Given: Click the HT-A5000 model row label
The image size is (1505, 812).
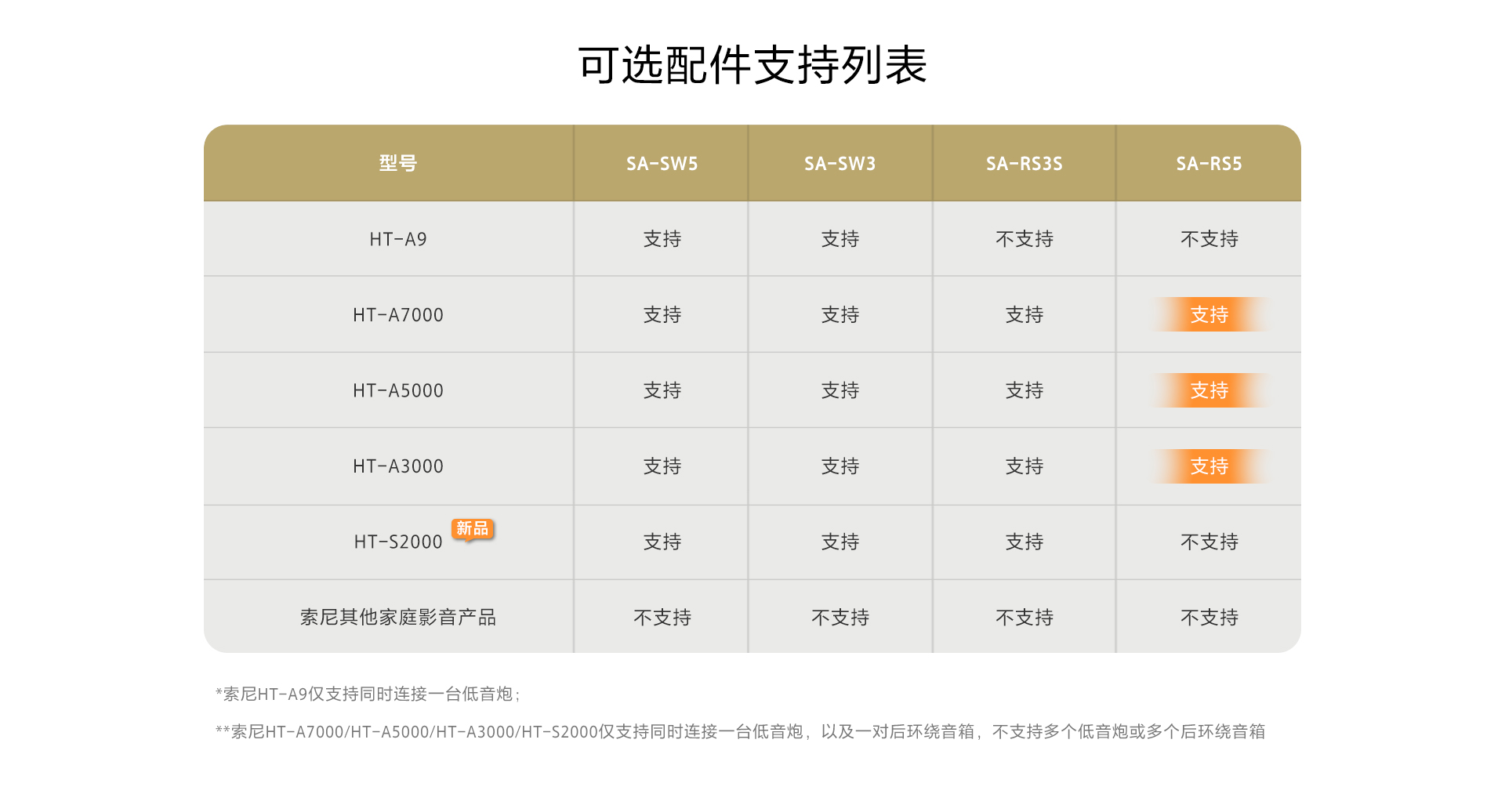Looking at the screenshot, I should click(x=398, y=390).
